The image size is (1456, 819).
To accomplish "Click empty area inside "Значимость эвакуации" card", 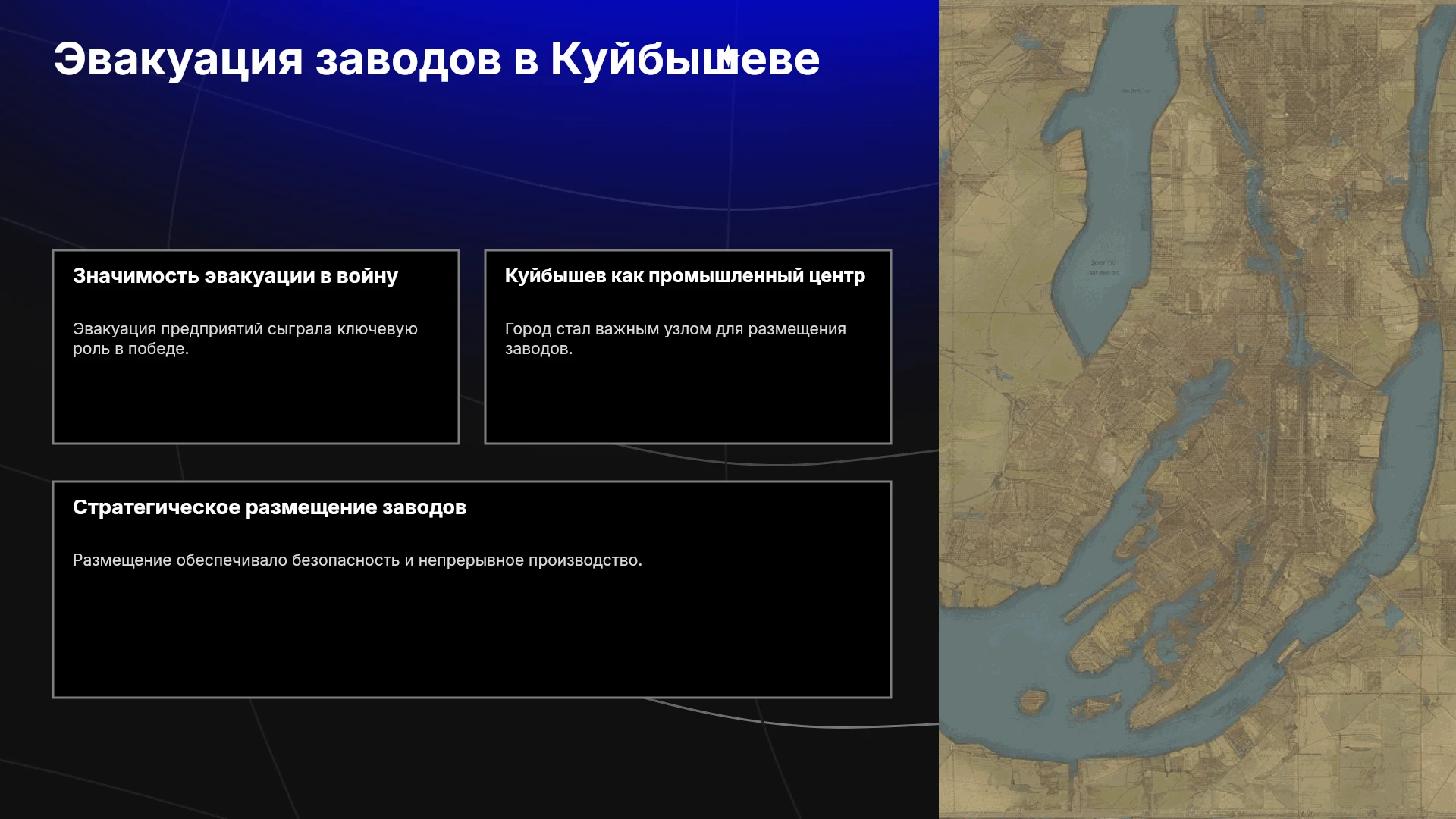I will (256, 402).
